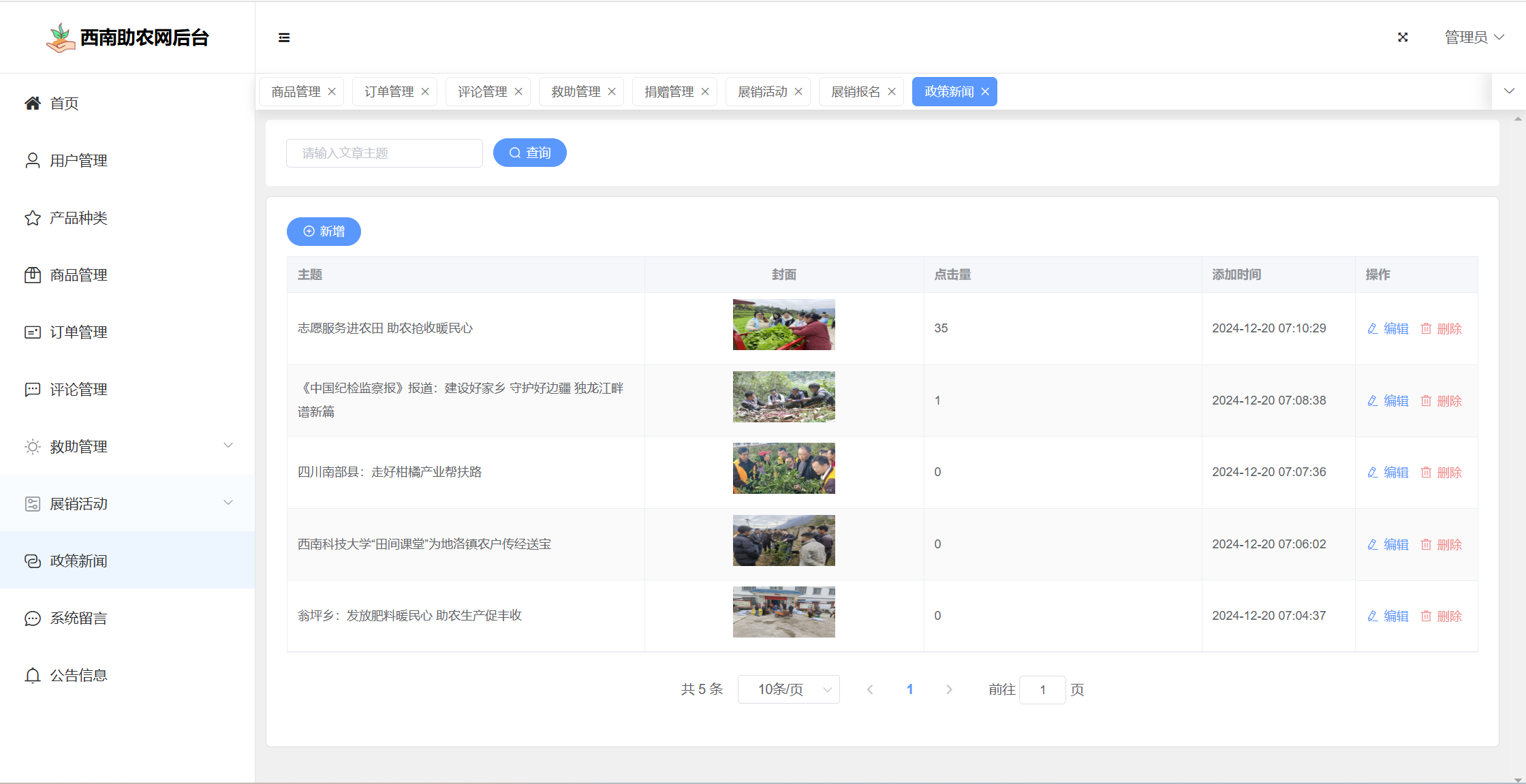This screenshot has width=1526, height=784.
Task: Switch to the 捐赠管理 tab
Action: click(669, 92)
